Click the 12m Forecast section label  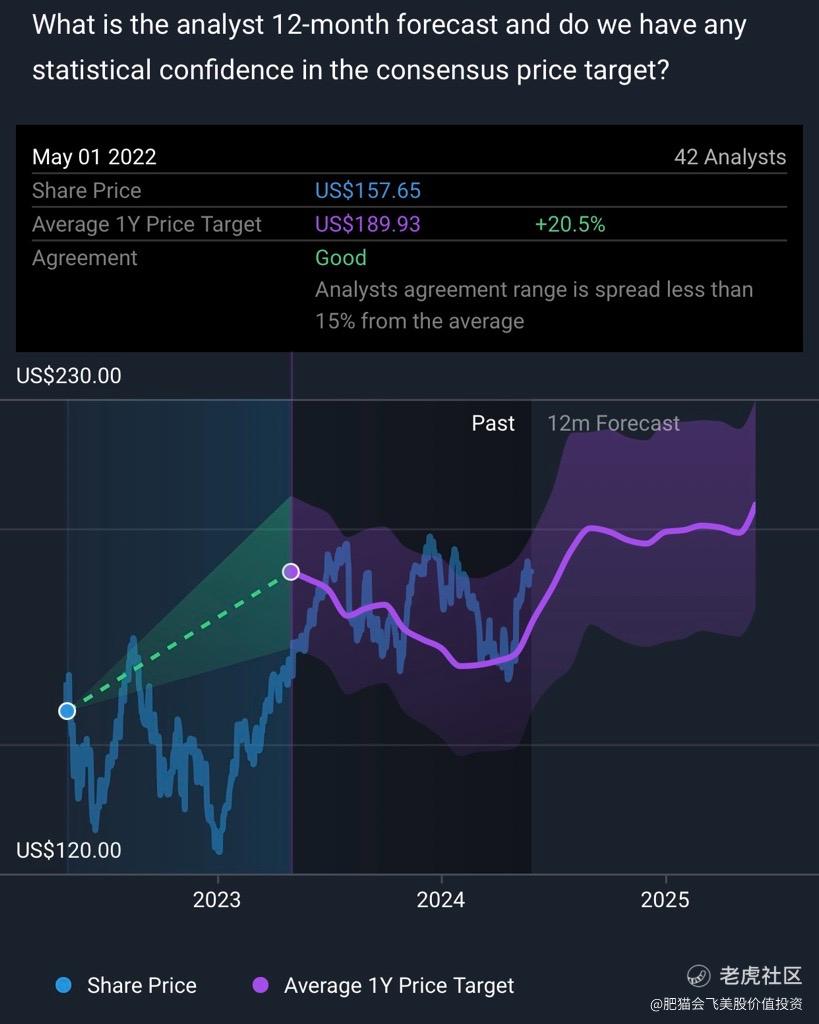click(613, 424)
